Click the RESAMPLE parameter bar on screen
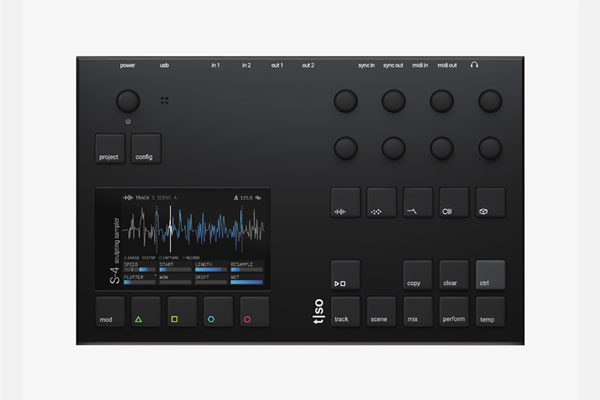Viewport: 600px width, 400px height. [x=247, y=269]
